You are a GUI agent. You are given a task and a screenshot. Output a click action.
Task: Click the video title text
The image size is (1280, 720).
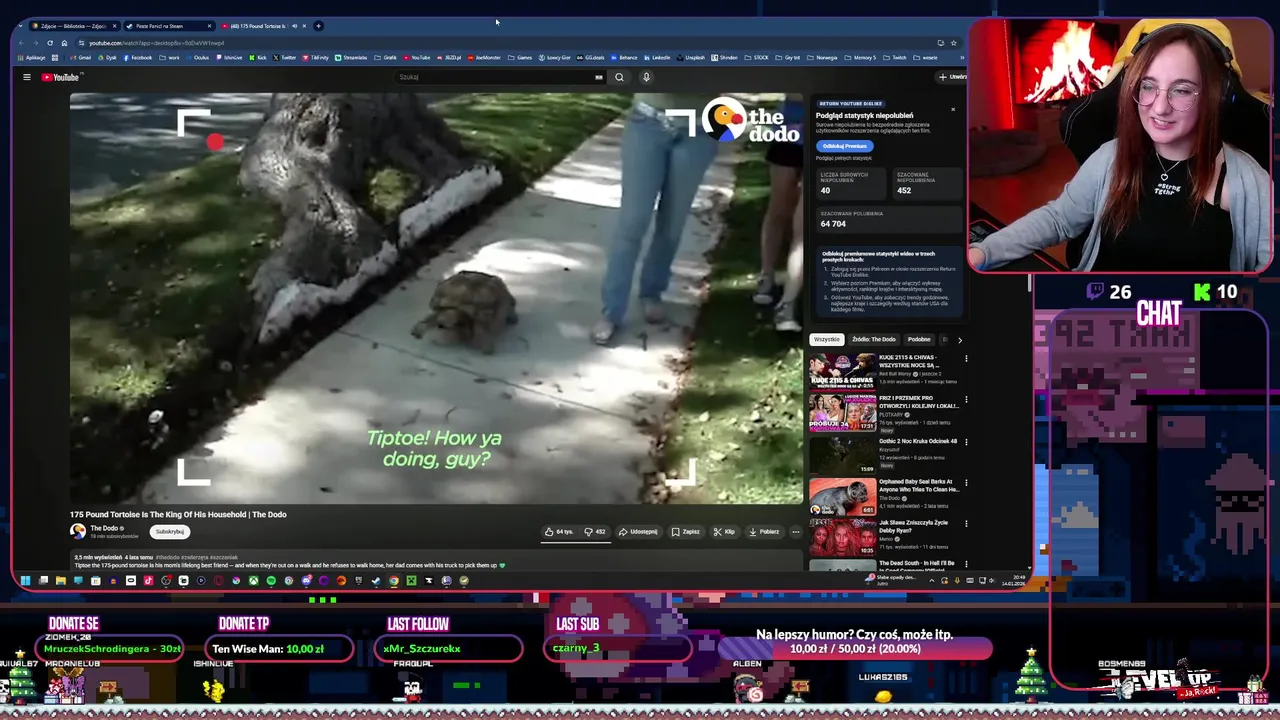(178, 515)
